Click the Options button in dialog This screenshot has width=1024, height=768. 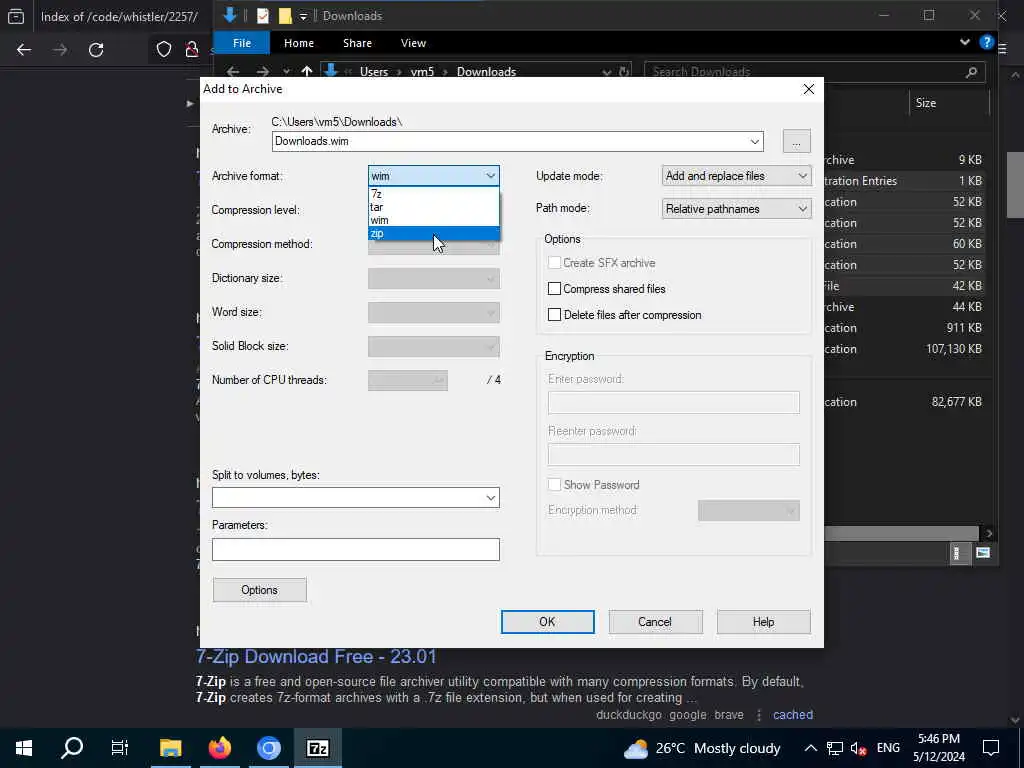(259, 590)
